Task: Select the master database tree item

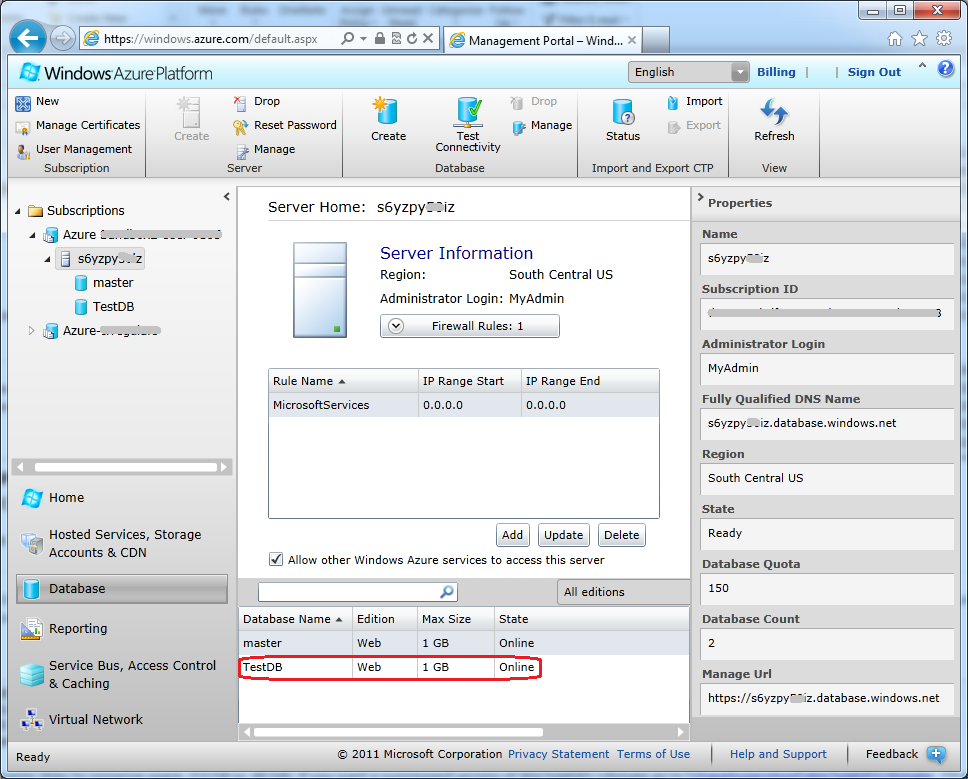Action: pyautogui.click(x=104, y=283)
